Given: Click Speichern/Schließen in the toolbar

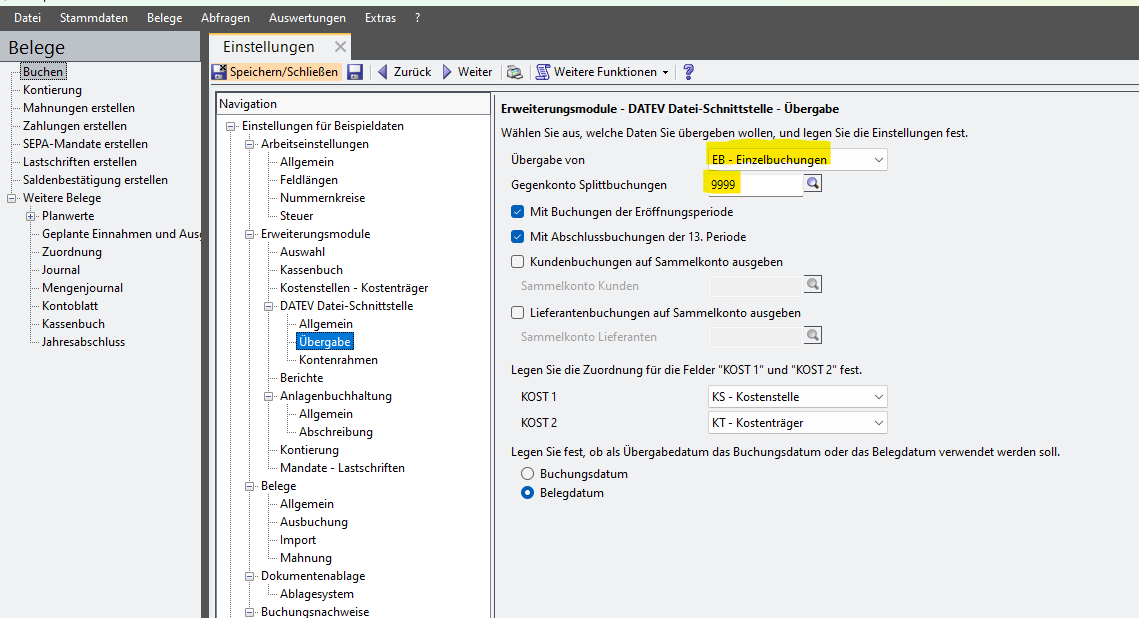Looking at the screenshot, I should [275, 72].
